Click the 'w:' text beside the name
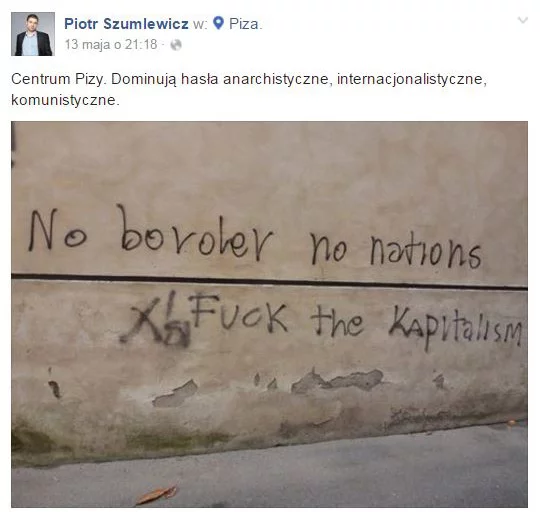540x512 pixels. (x=200, y=24)
